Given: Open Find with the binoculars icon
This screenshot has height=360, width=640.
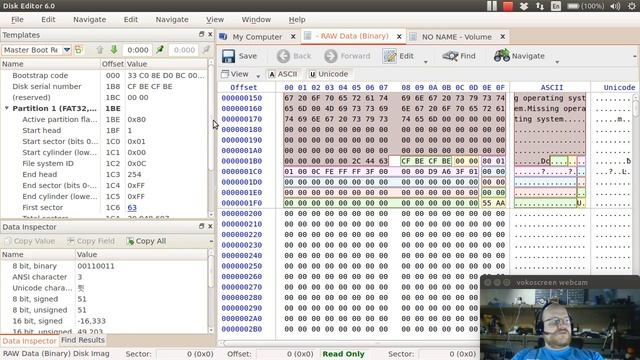Looking at the screenshot, I should (x=450, y=56).
